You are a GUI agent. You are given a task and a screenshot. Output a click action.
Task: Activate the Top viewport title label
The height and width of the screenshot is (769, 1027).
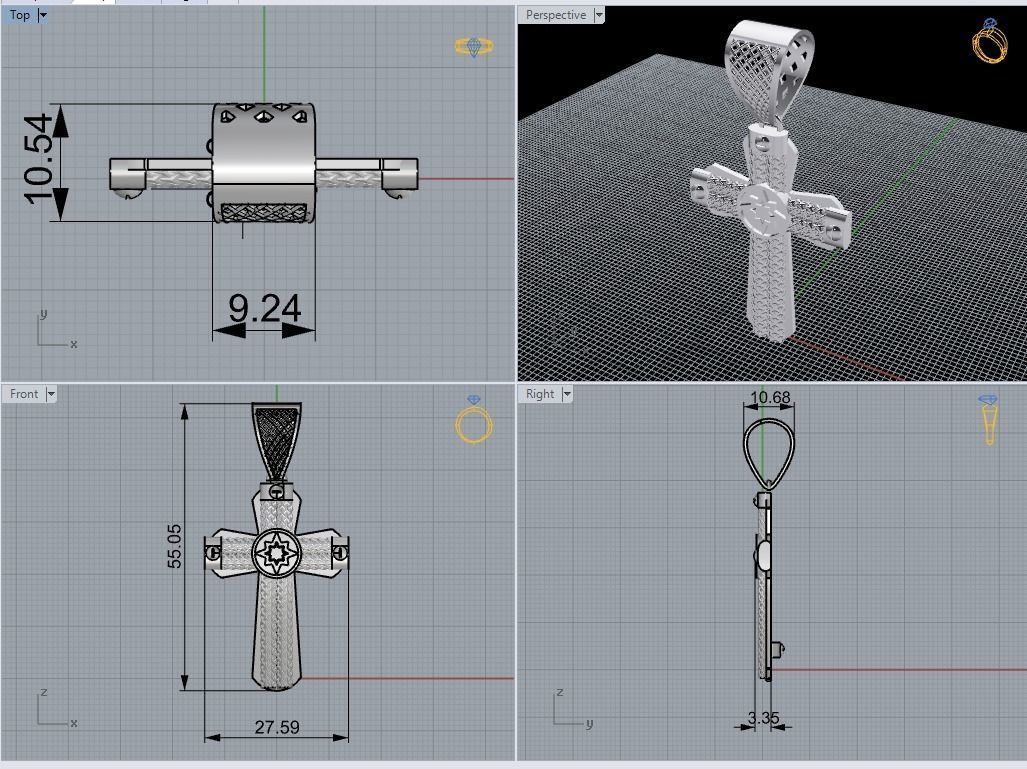point(20,15)
